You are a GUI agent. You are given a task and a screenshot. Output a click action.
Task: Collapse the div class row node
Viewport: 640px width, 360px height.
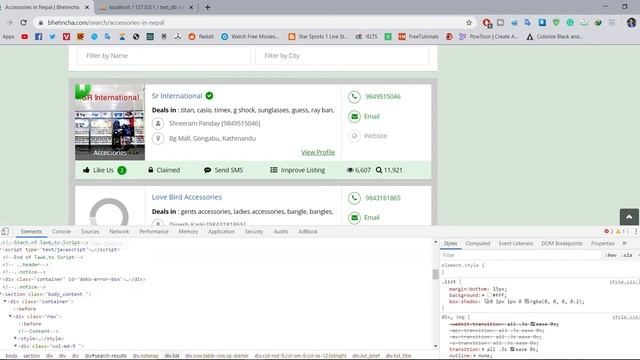click(x=11, y=316)
